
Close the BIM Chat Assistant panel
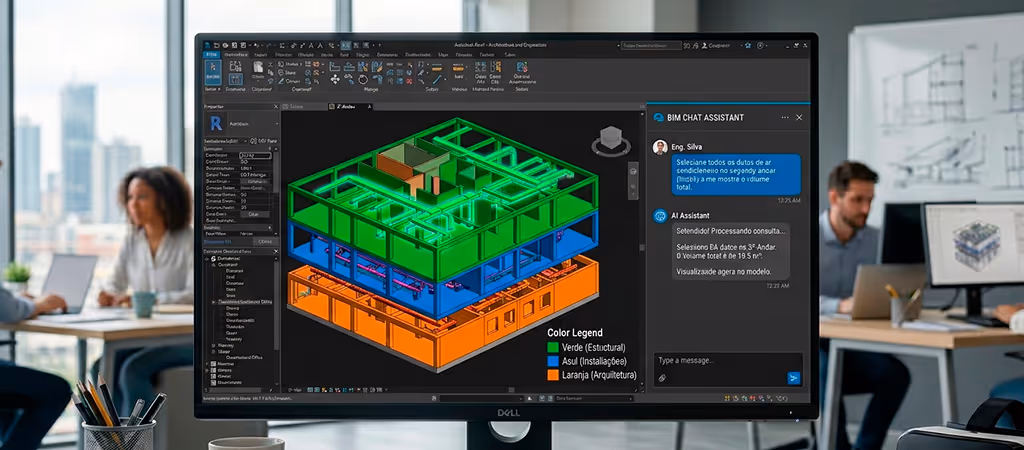[799, 118]
